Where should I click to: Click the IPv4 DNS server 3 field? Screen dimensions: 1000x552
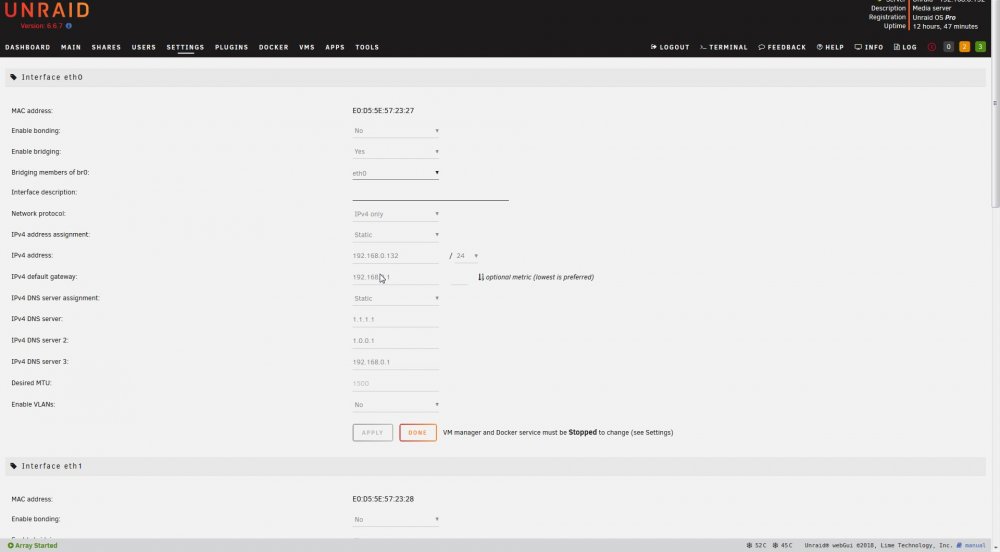coord(395,362)
